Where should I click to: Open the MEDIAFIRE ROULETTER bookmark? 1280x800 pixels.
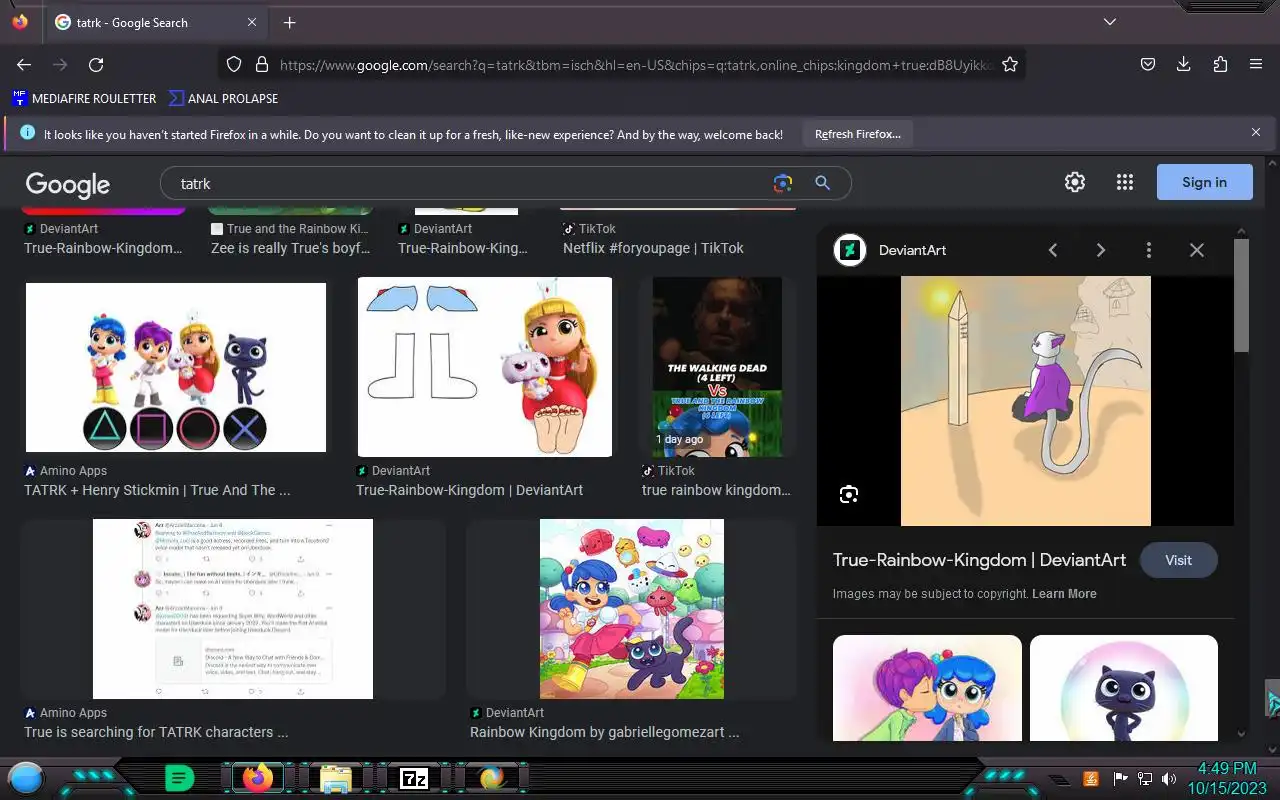pyautogui.click(x=84, y=98)
